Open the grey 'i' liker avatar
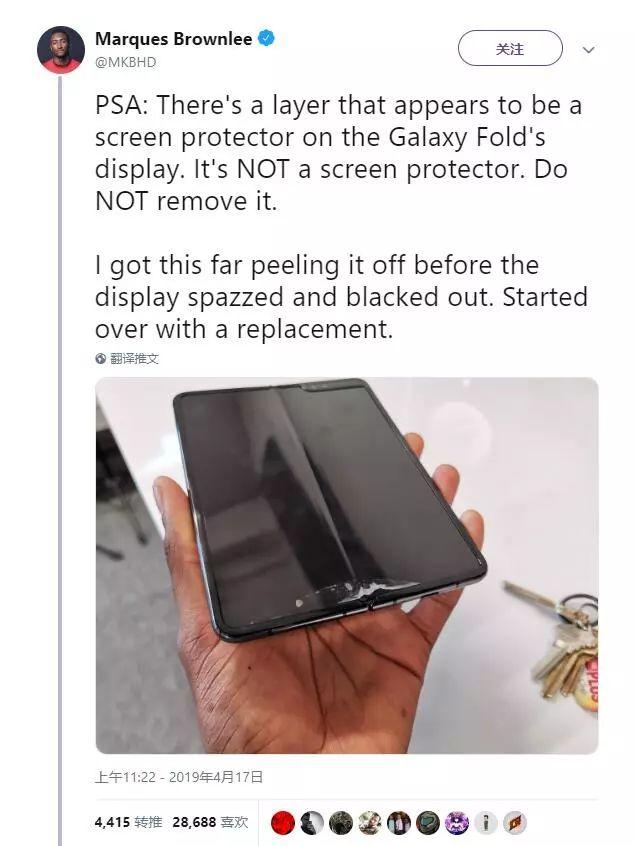The height and width of the screenshot is (846, 634). 486,823
